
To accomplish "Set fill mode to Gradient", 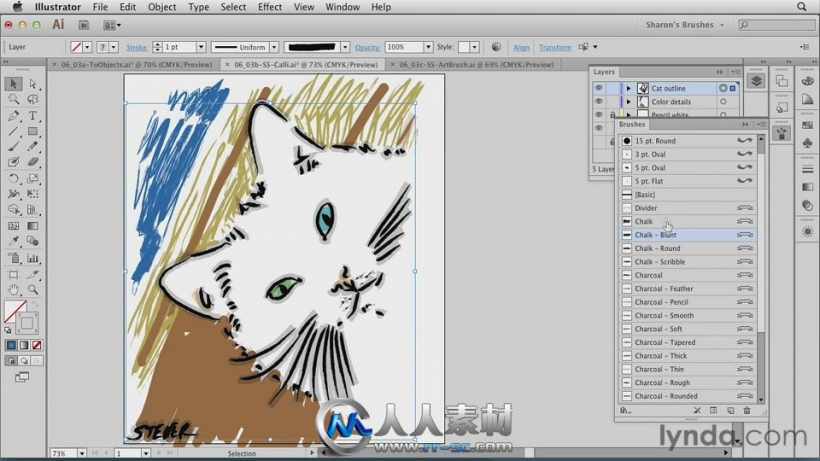I will [24, 345].
